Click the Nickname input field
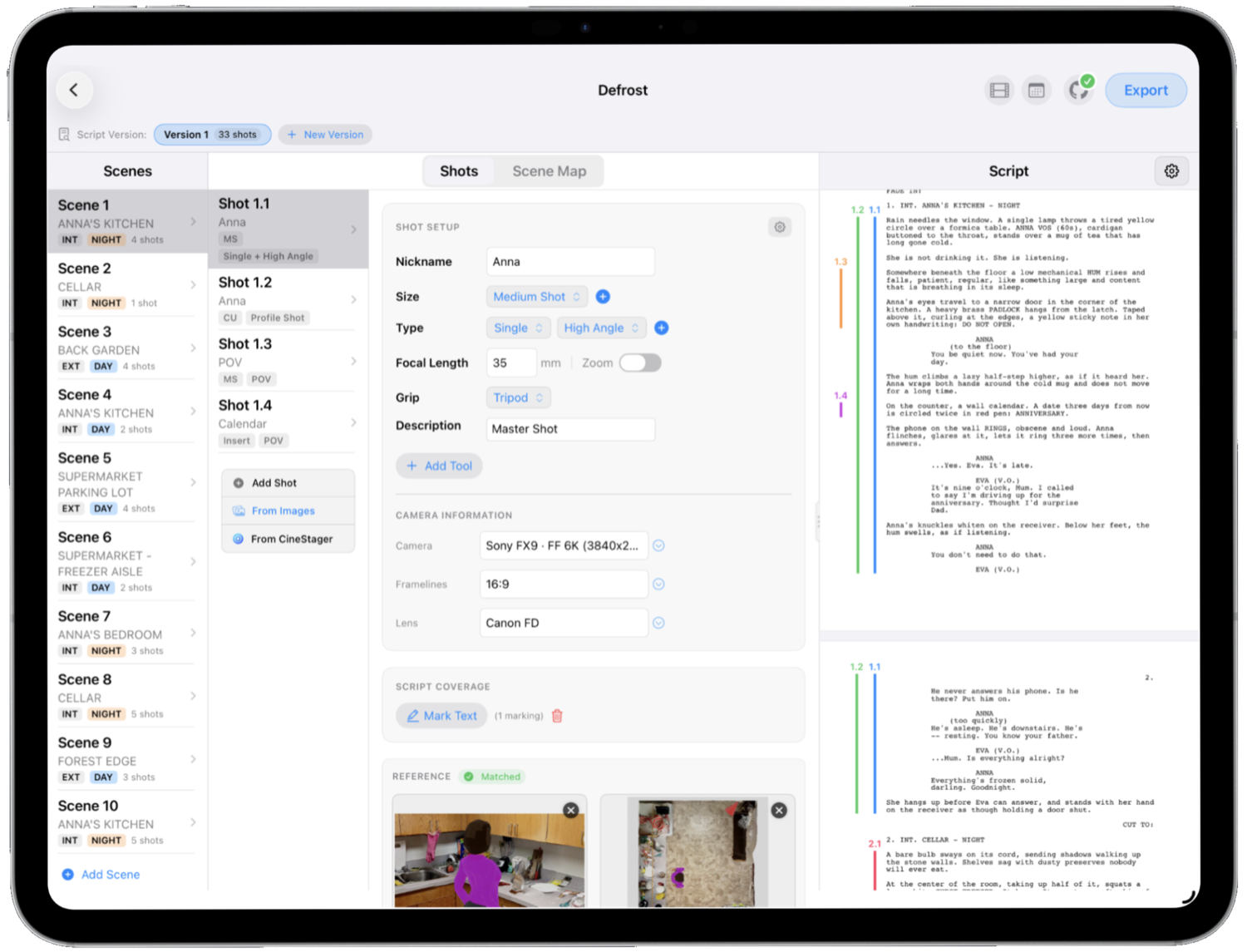 pyautogui.click(x=570, y=262)
